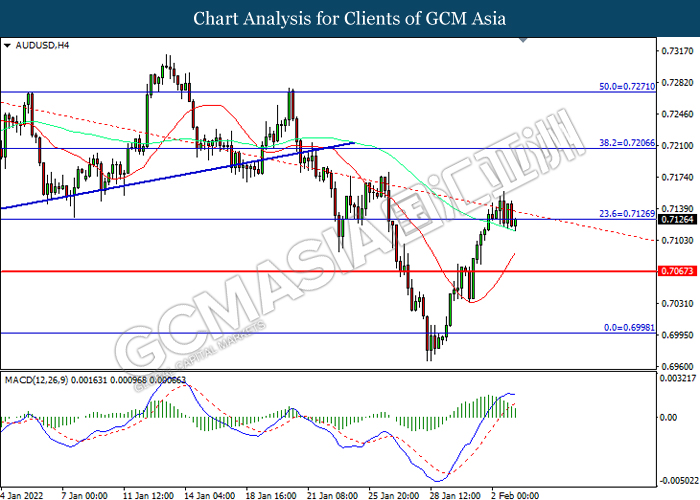The height and width of the screenshot is (500, 700).
Task: Click the 0.70310 price axis value
Action: (x=677, y=304)
